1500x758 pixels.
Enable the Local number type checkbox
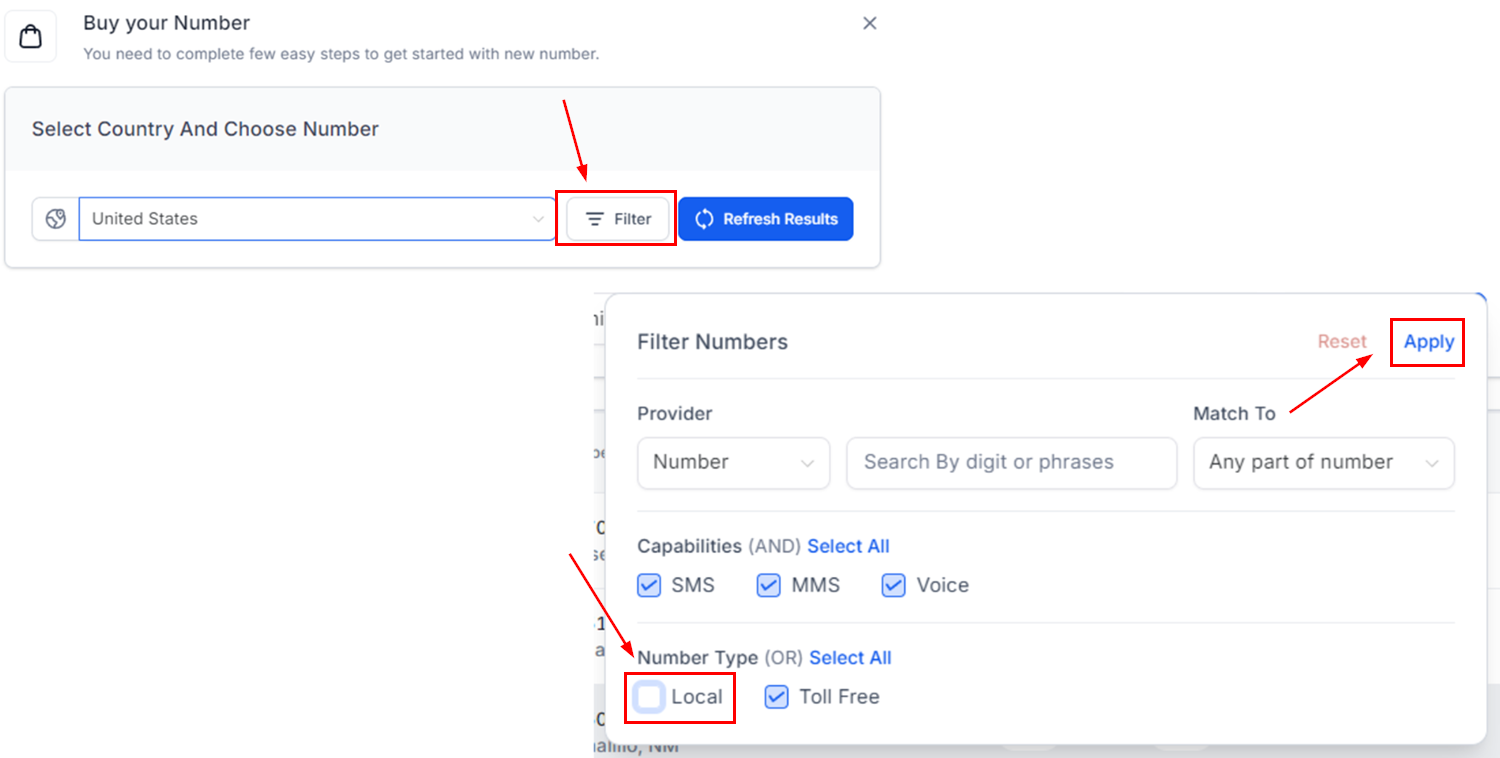pyautogui.click(x=650, y=697)
